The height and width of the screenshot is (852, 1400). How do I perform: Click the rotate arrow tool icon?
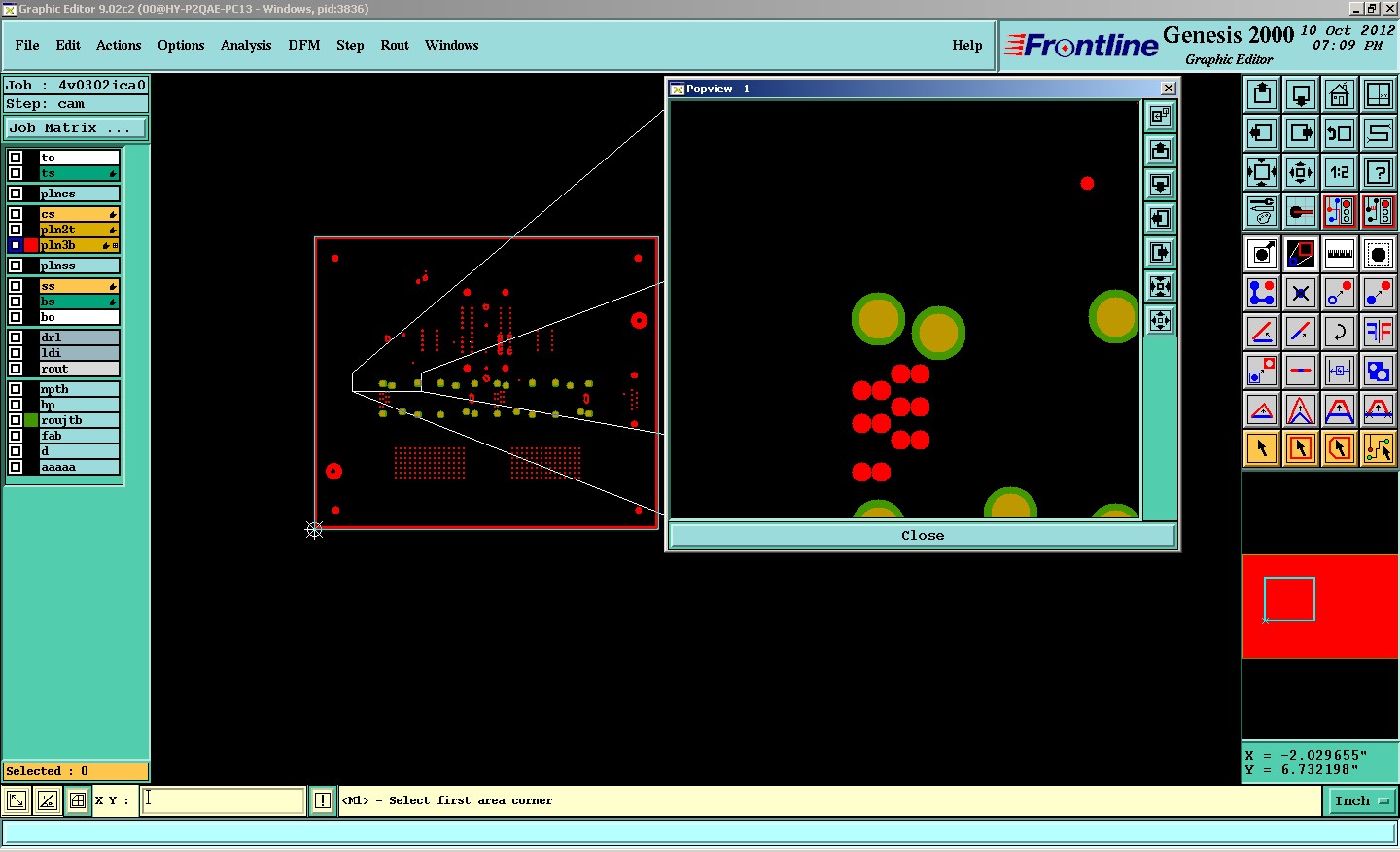pyautogui.click(x=1340, y=332)
